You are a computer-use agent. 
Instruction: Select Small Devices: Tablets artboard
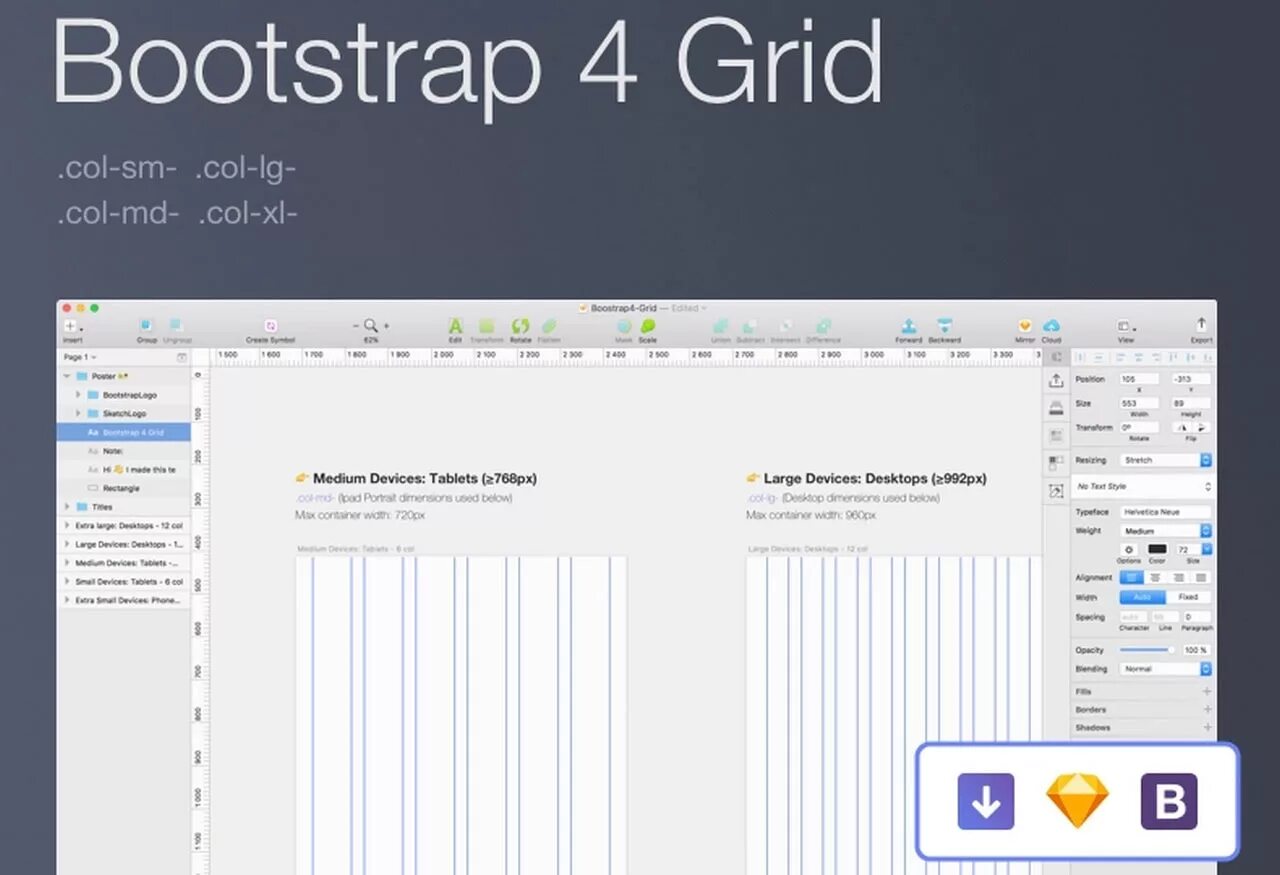coord(124,581)
